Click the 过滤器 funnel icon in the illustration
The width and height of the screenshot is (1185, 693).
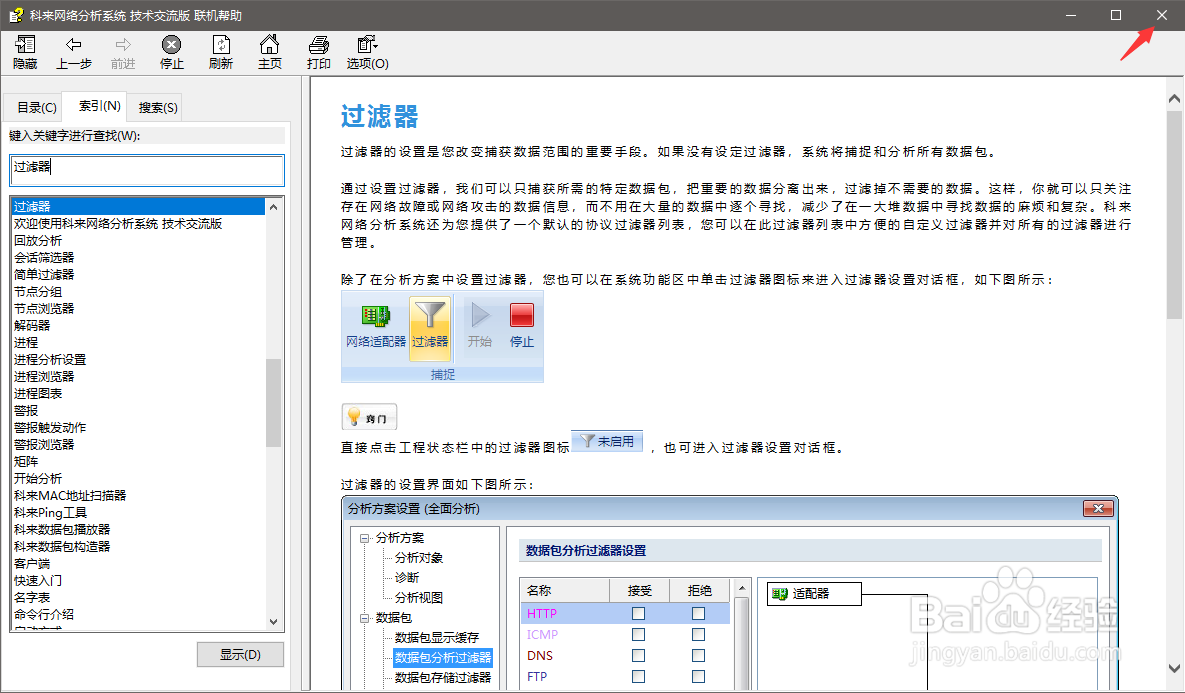tap(430, 314)
